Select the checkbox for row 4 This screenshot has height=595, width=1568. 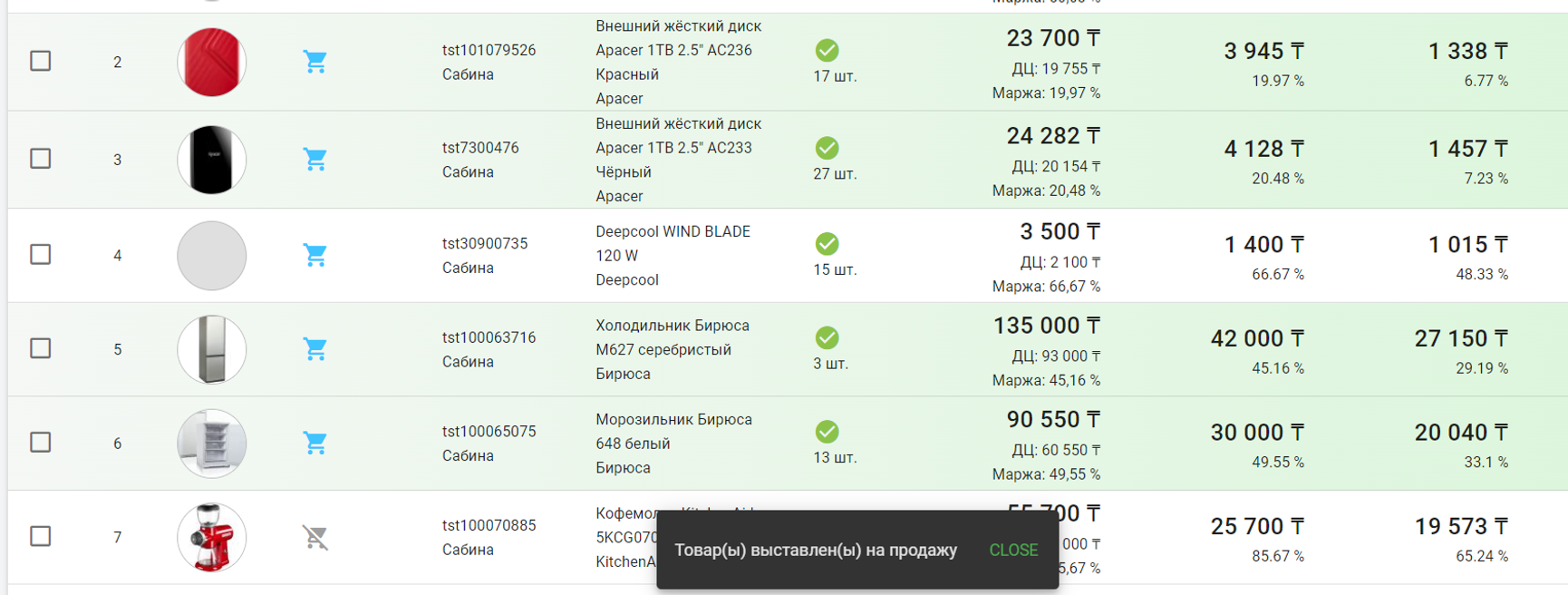(x=41, y=254)
